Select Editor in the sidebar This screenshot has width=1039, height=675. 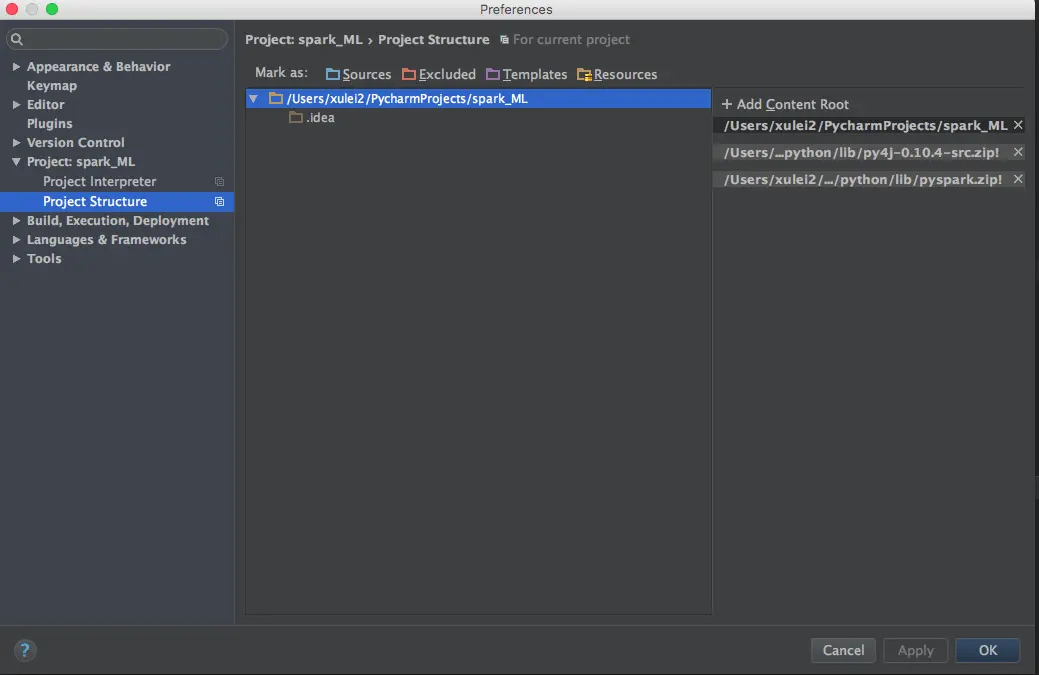tap(46, 105)
